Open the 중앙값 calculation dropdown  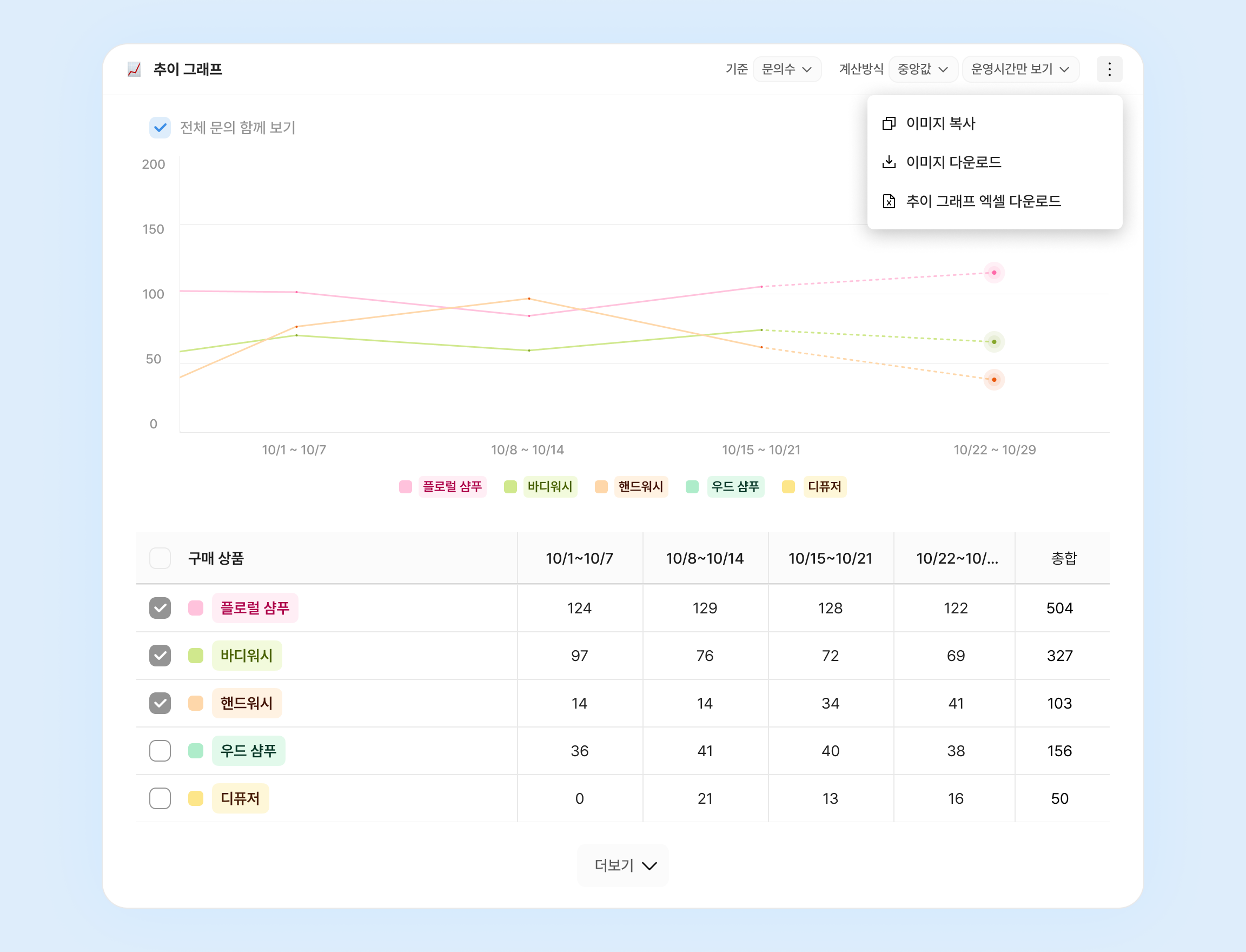[x=923, y=69]
